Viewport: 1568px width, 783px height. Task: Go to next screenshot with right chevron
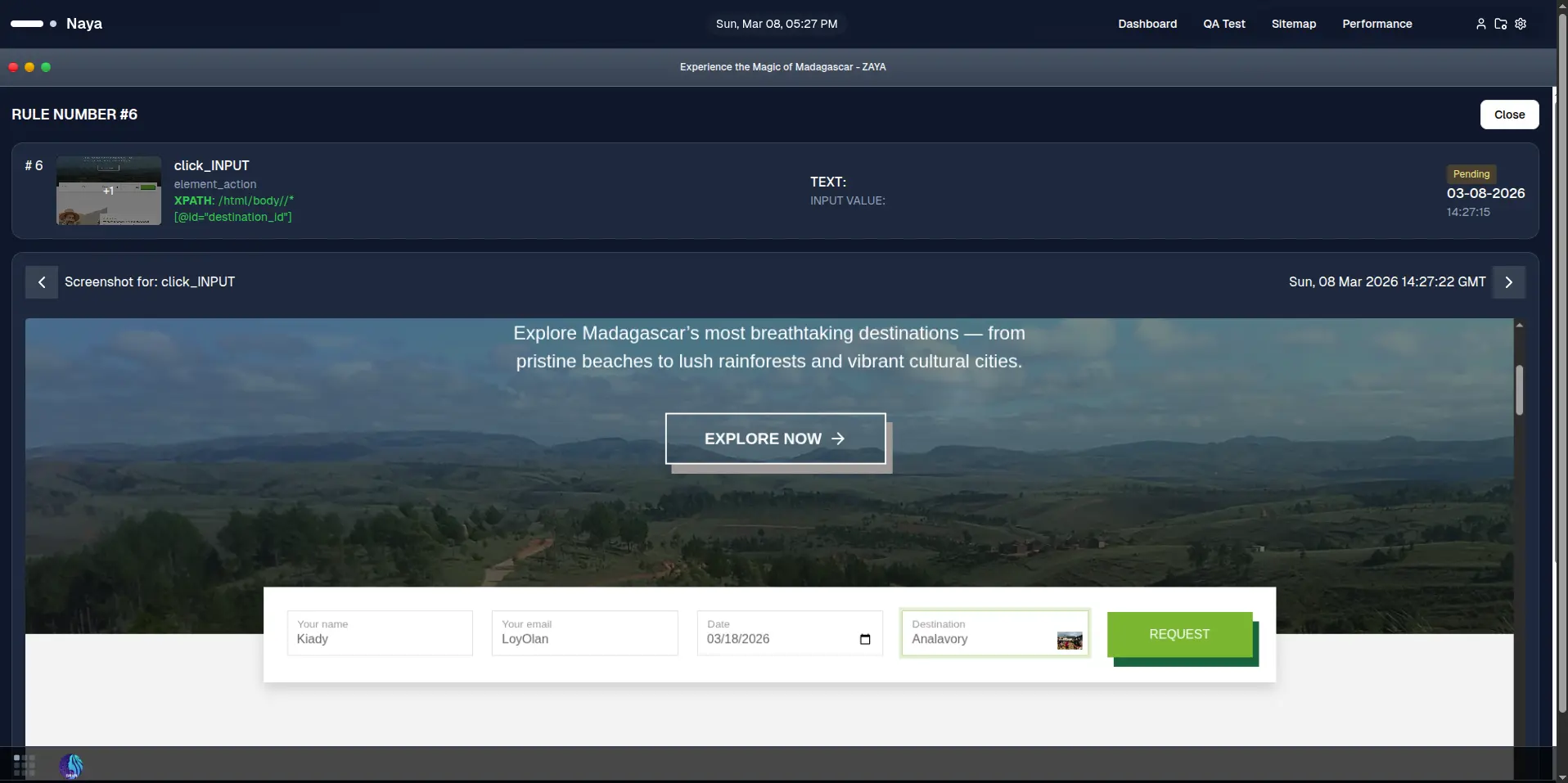(1508, 282)
